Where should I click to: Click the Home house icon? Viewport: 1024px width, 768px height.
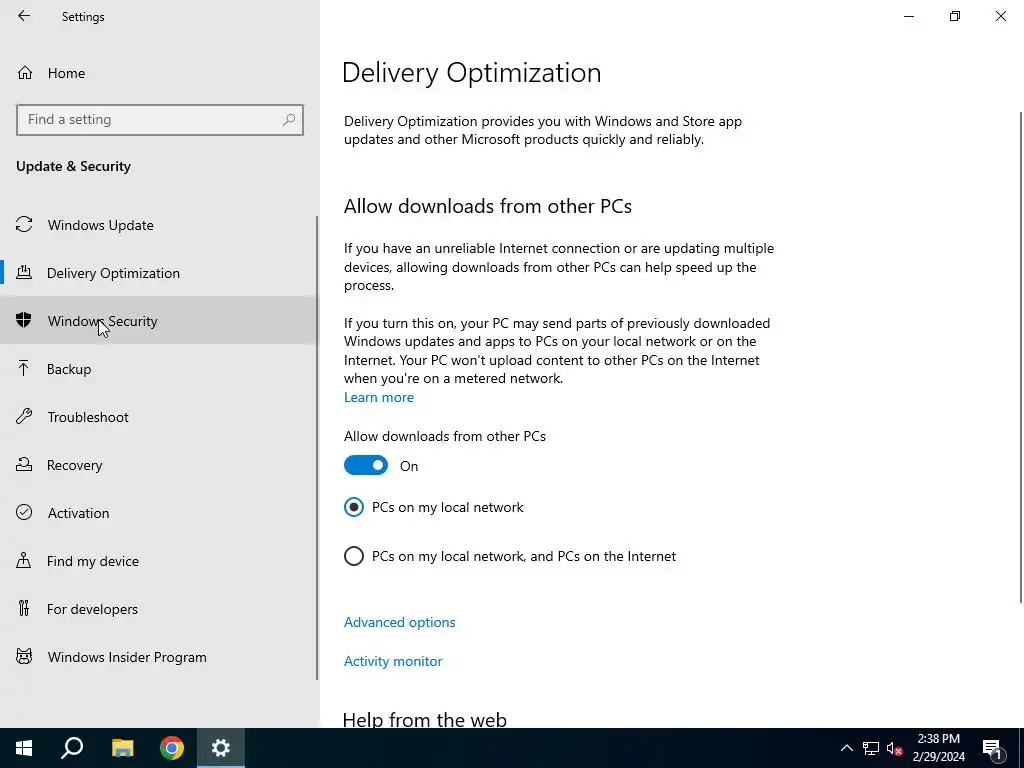[25, 72]
